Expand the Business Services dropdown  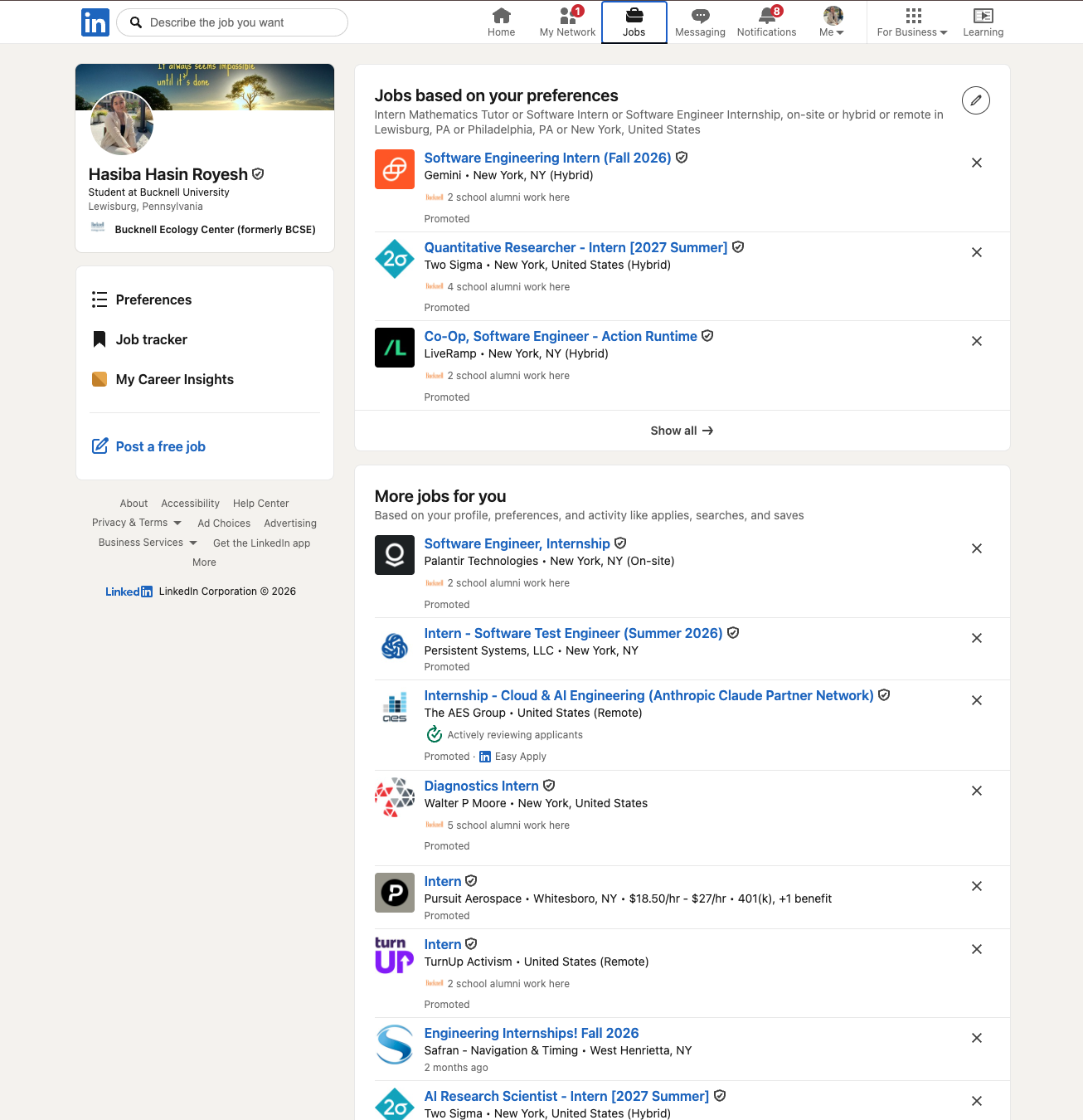pos(148,543)
